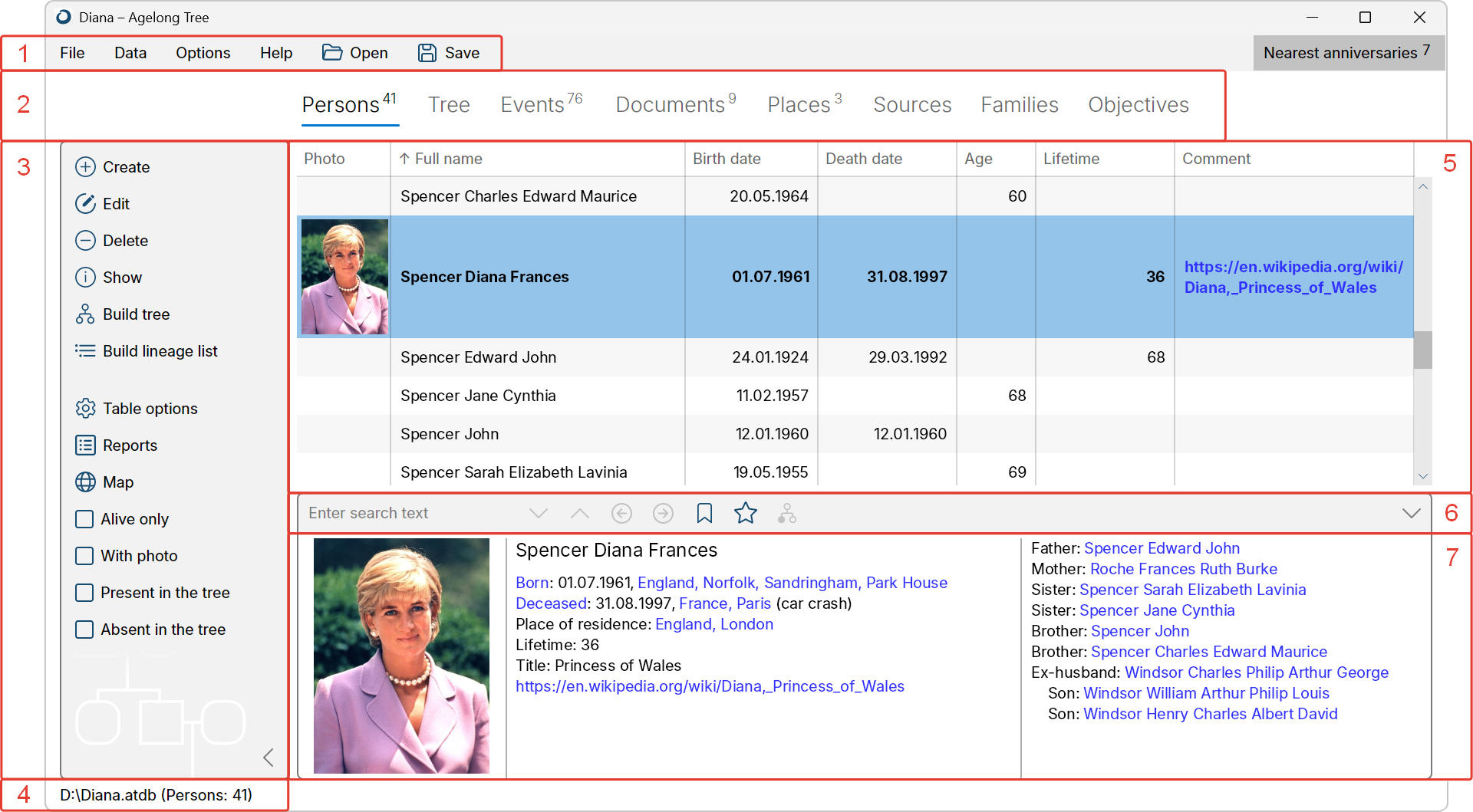The height and width of the screenshot is (812, 1473).
Task: Open the Map globe icon
Action: tap(85, 482)
